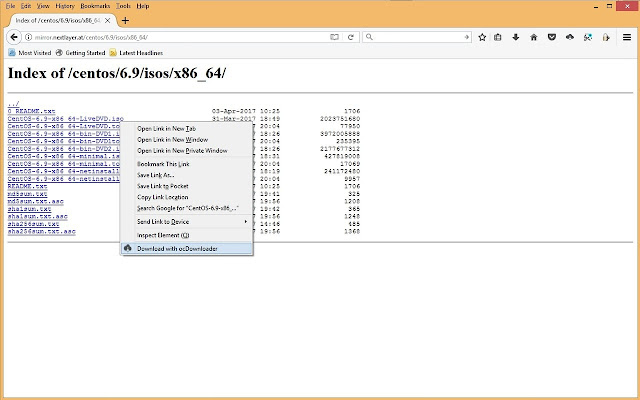Open the View menu
This screenshot has width=640, height=400.
(x=43, y=6)
